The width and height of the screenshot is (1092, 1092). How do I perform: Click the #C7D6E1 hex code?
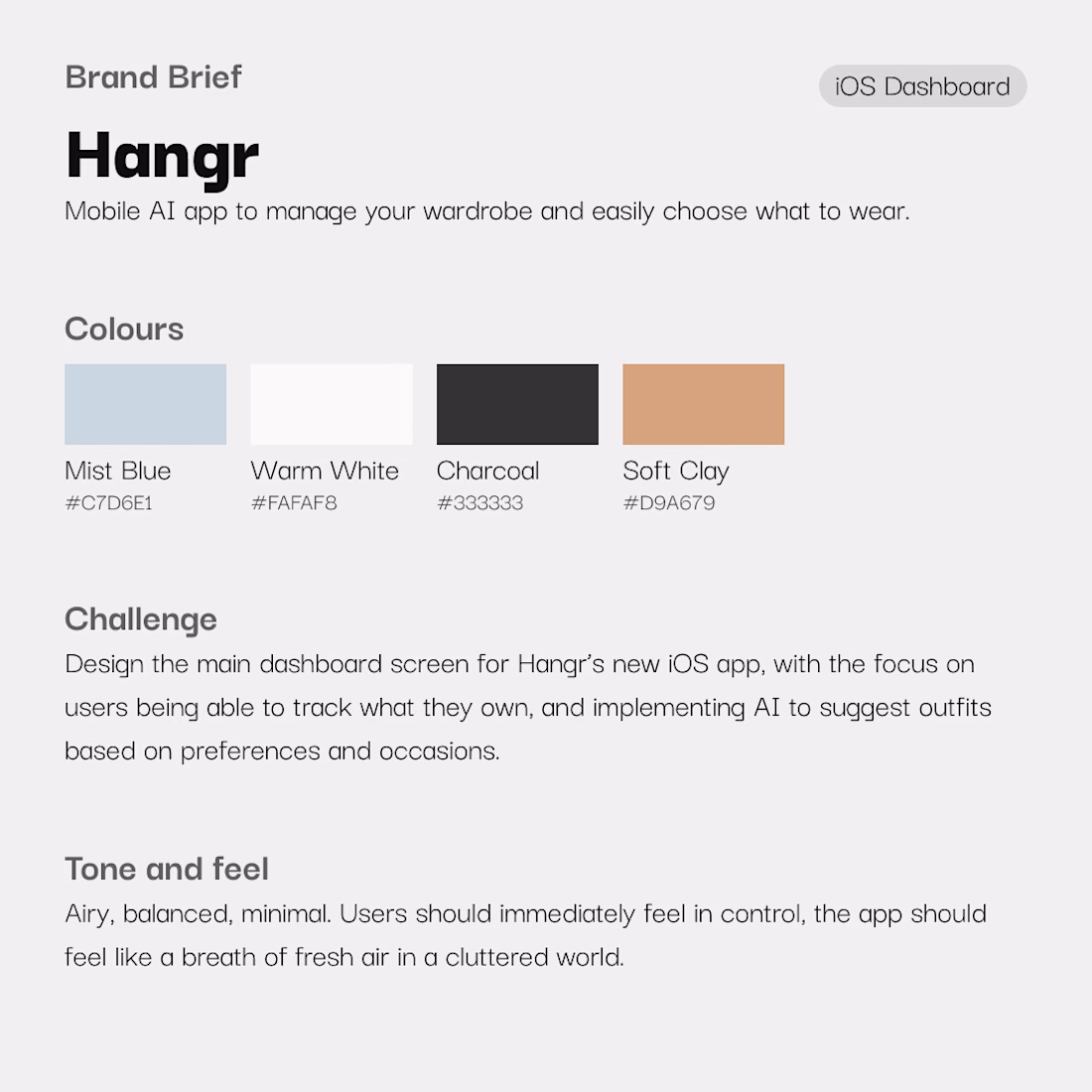pyautogui.click(x=108, y=503)
